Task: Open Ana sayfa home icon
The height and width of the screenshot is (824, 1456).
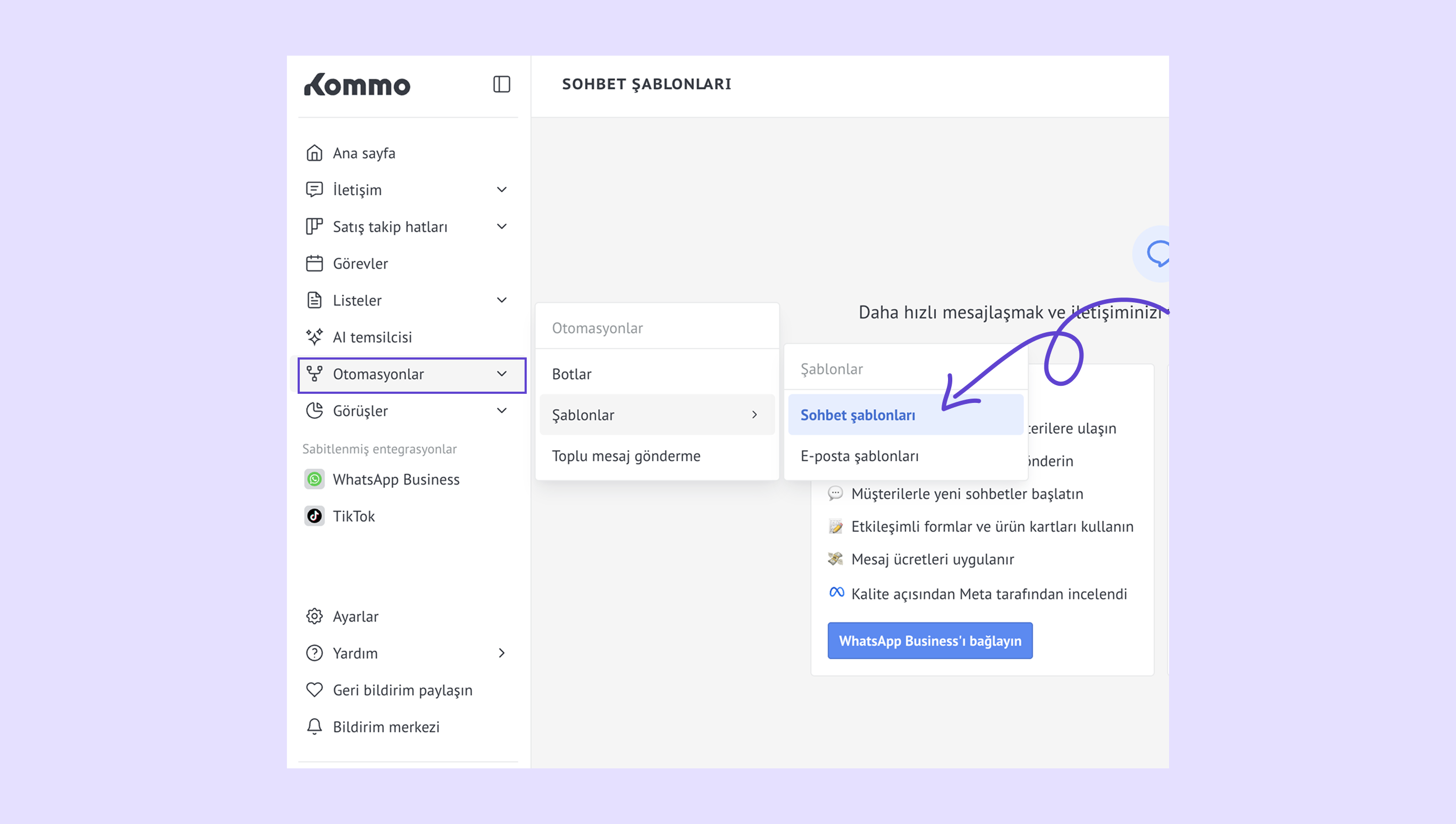Action: pyautogui.click(x=314, y=153)
